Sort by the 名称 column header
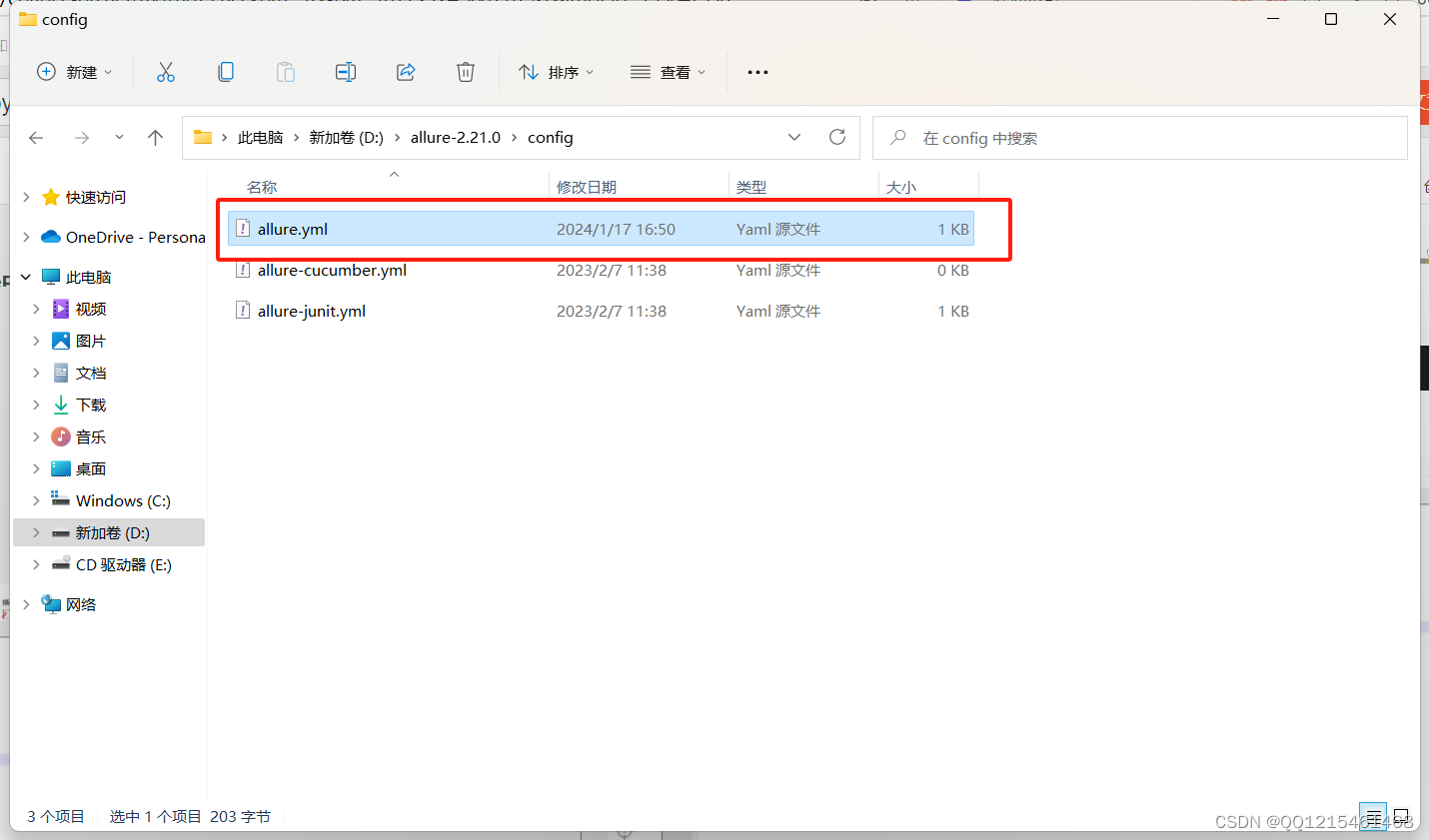Screen dimensions: 1429x840 click(262, 187)
